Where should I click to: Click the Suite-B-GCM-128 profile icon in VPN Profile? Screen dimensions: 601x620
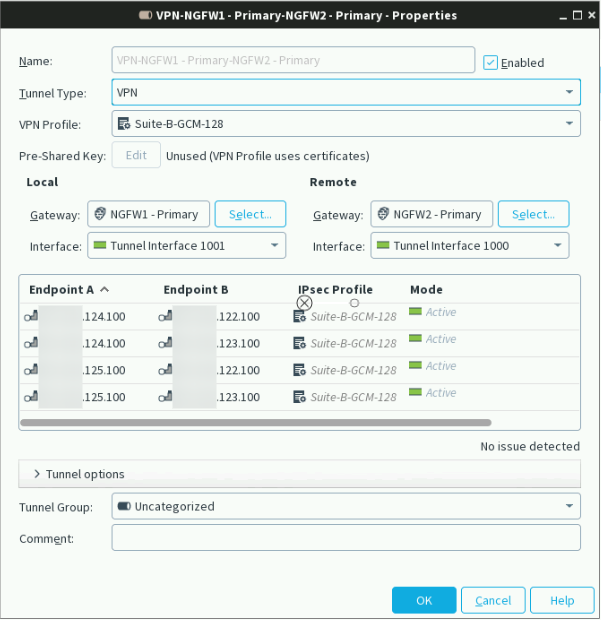[x=124, y=124]
